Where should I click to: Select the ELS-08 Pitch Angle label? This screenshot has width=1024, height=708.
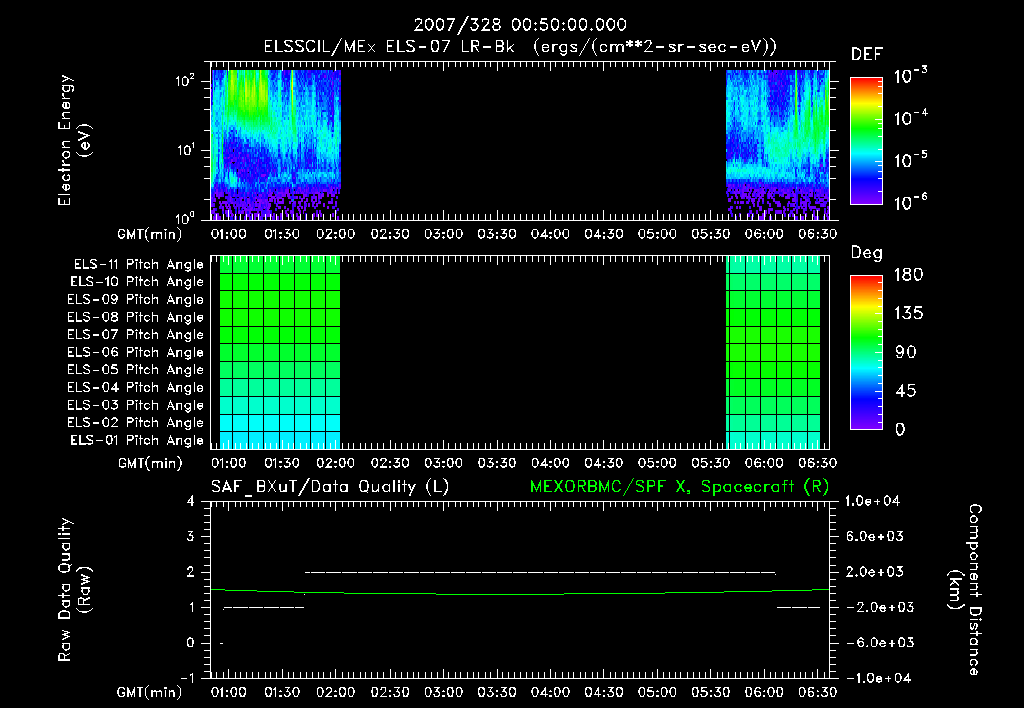(135, 317)
